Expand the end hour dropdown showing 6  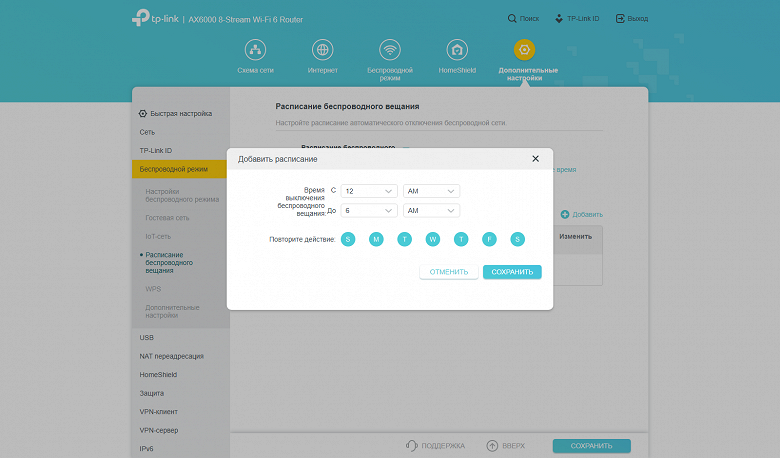click(x=369, y=211)
